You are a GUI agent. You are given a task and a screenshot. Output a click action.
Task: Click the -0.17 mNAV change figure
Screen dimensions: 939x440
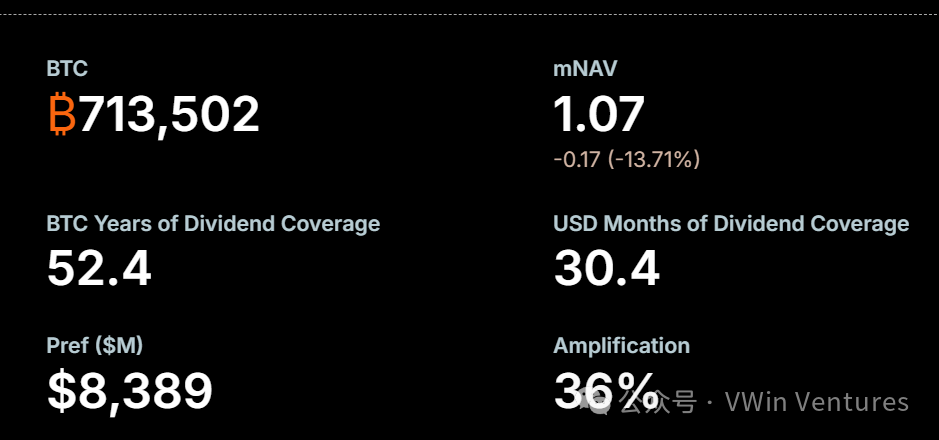(x=576, y=159)
